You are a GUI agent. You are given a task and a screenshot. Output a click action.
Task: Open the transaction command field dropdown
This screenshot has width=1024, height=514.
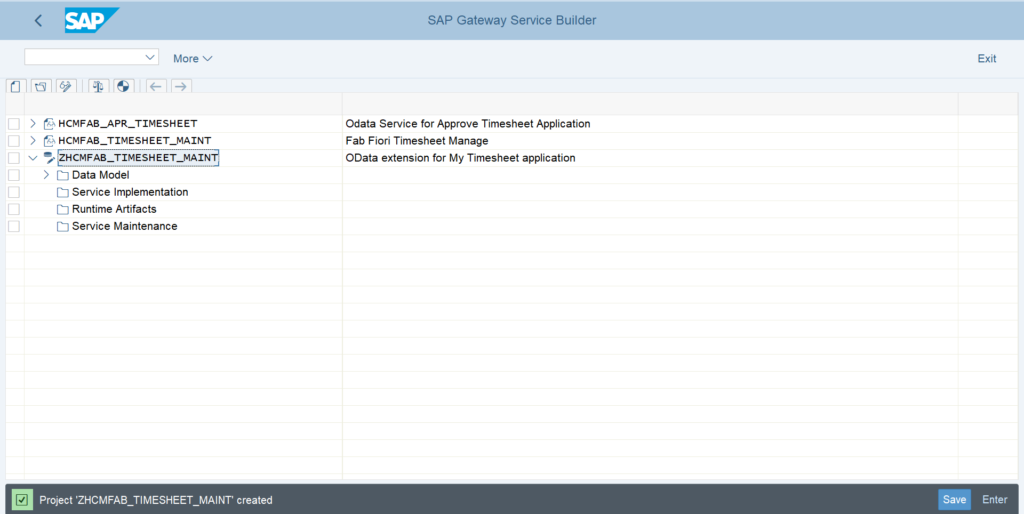click(x=150, y=57)
